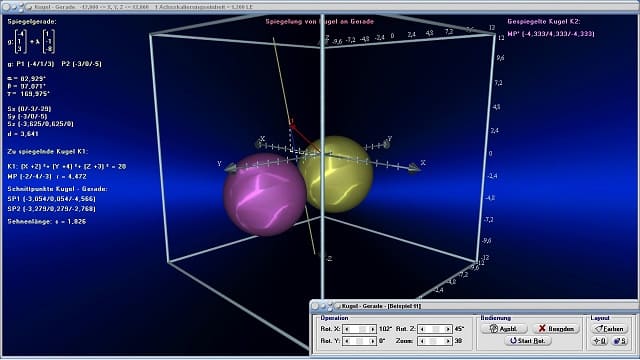
Task: Click the Zoom slider track
Action: point(435,341)
